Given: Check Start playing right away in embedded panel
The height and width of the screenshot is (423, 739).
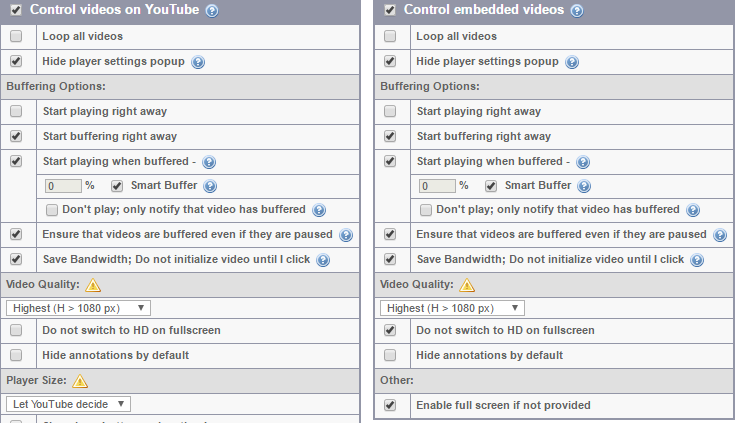Looking at the screenshot, I should tap(390, 111).
